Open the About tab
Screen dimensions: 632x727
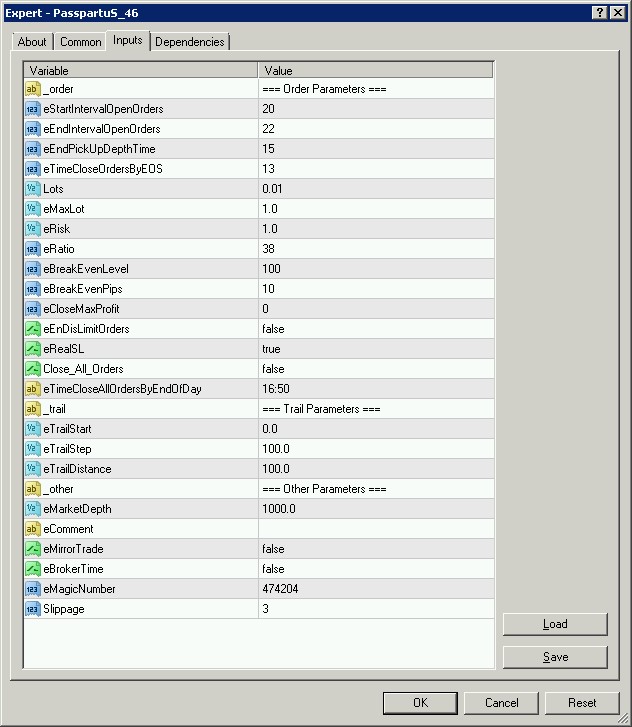point(32,42)
